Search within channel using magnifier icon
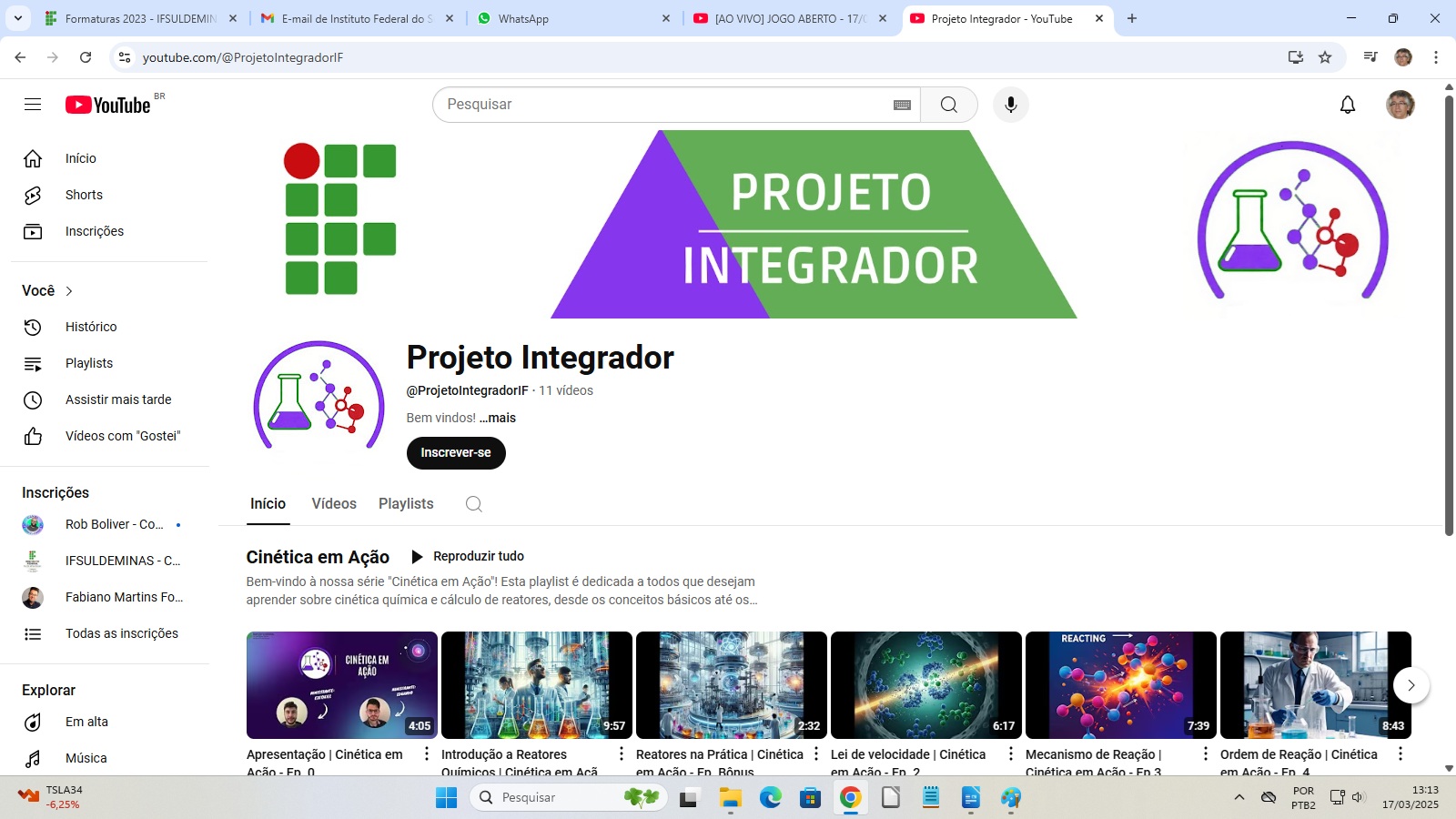 (474, 504)
